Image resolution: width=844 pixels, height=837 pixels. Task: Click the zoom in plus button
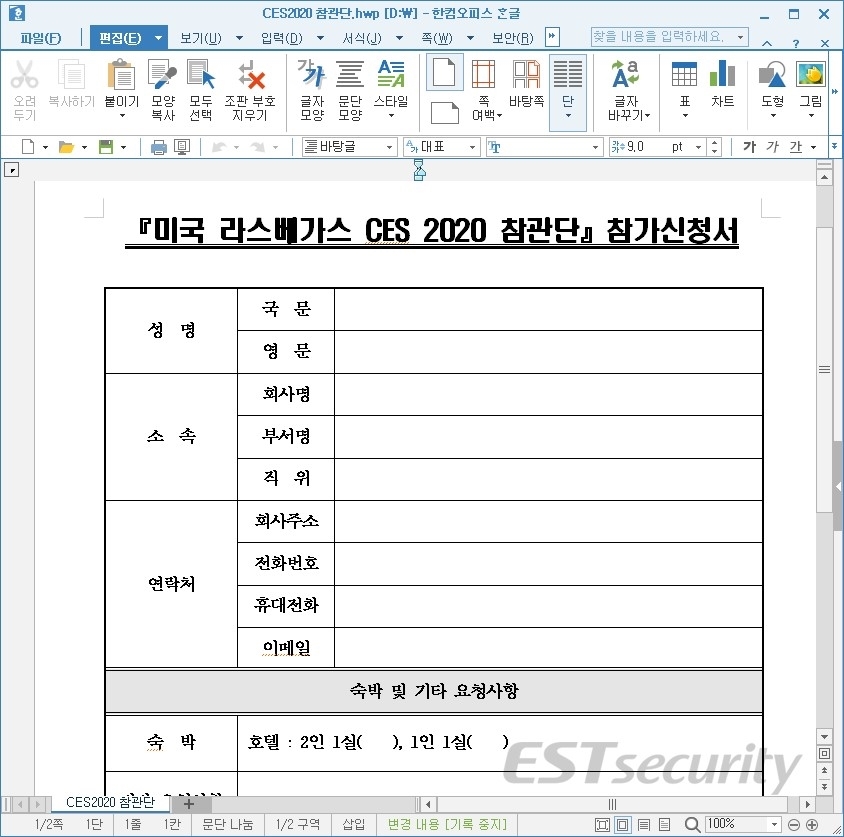pos(812,825)
